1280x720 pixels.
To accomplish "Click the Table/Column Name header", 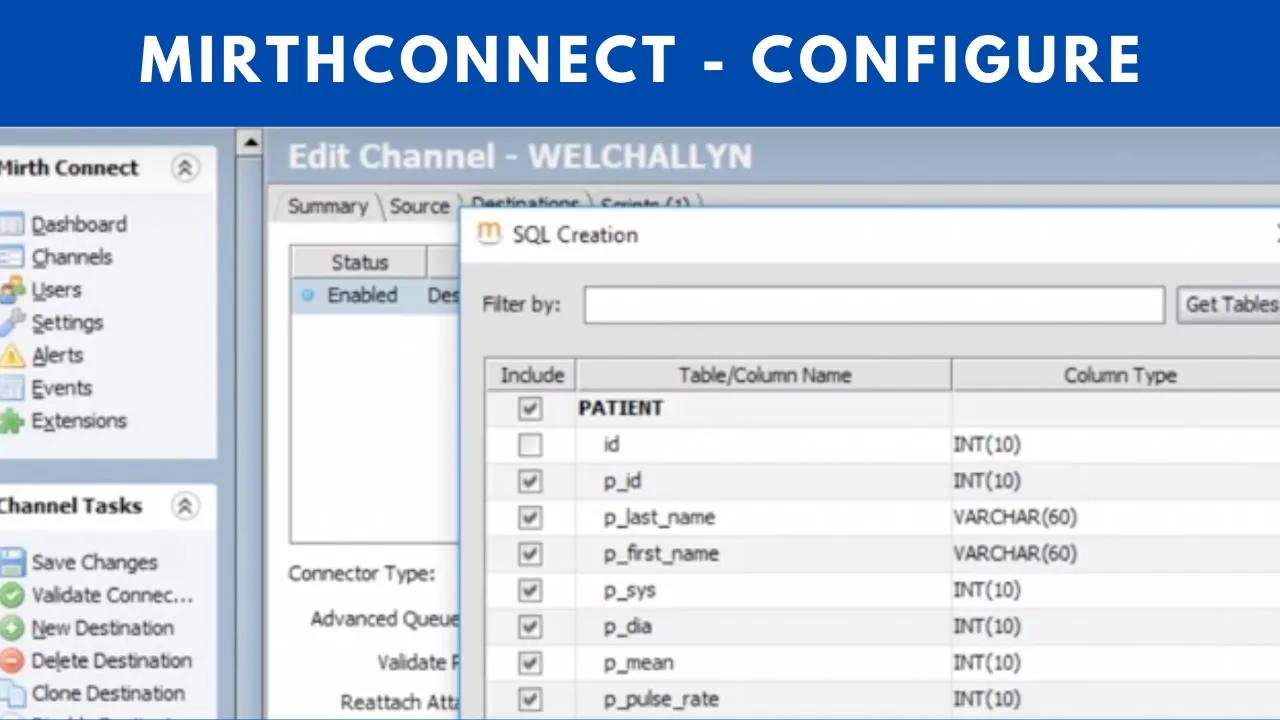I will click(x=764, y=375).
